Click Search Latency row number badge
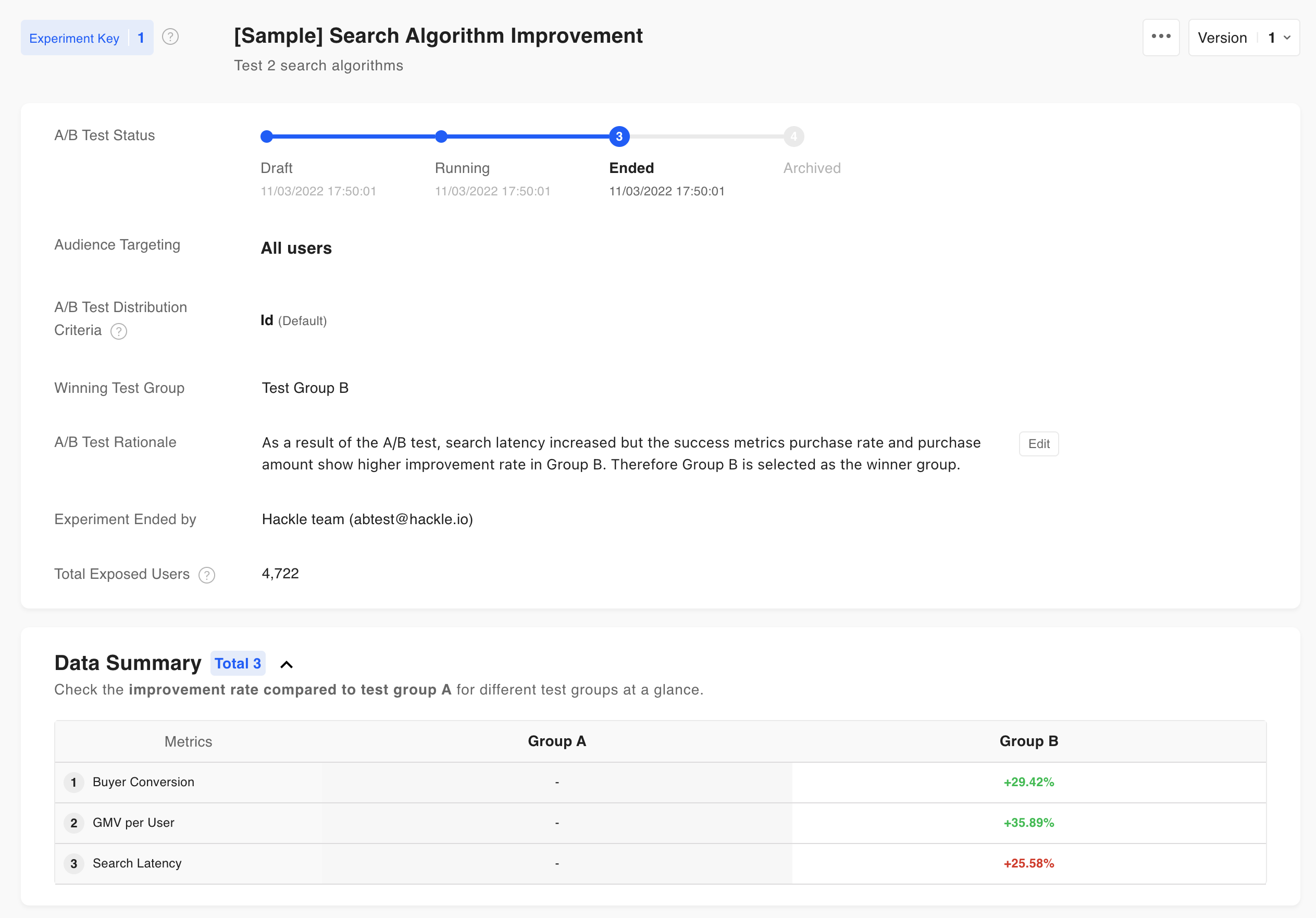This screenshot has width=1316, height=918. (73, 864)
